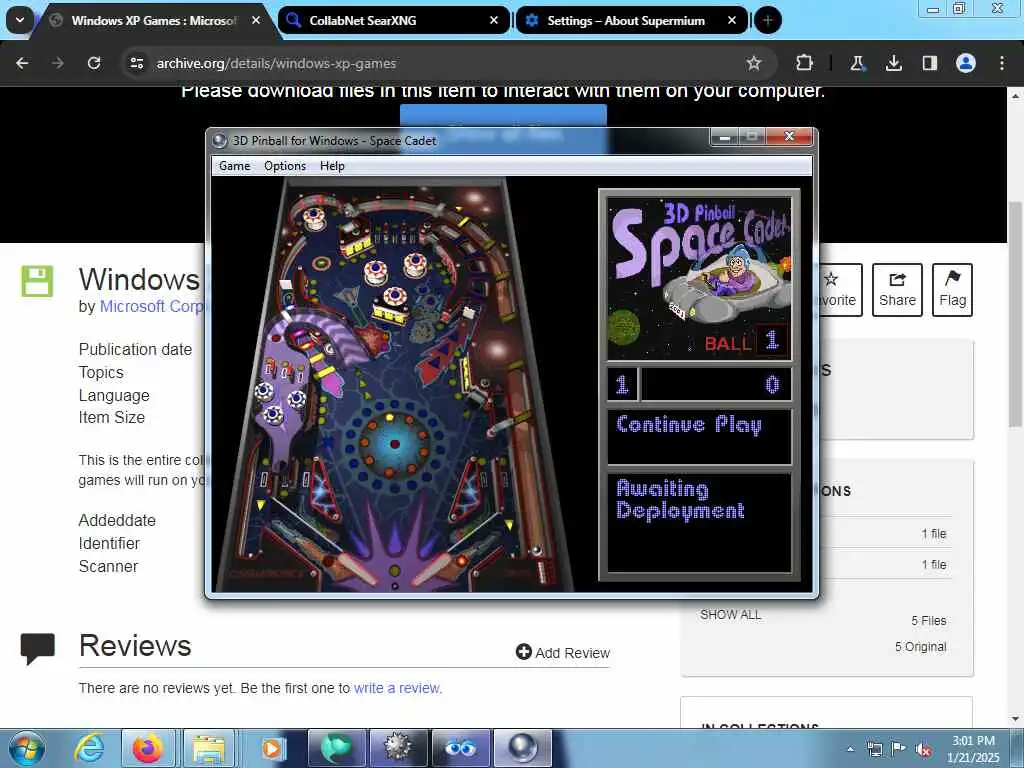This screenshot has height=768, width=1024.
Task: Expand the tab search dropdown arrow
Action: [x=20, y=20]
